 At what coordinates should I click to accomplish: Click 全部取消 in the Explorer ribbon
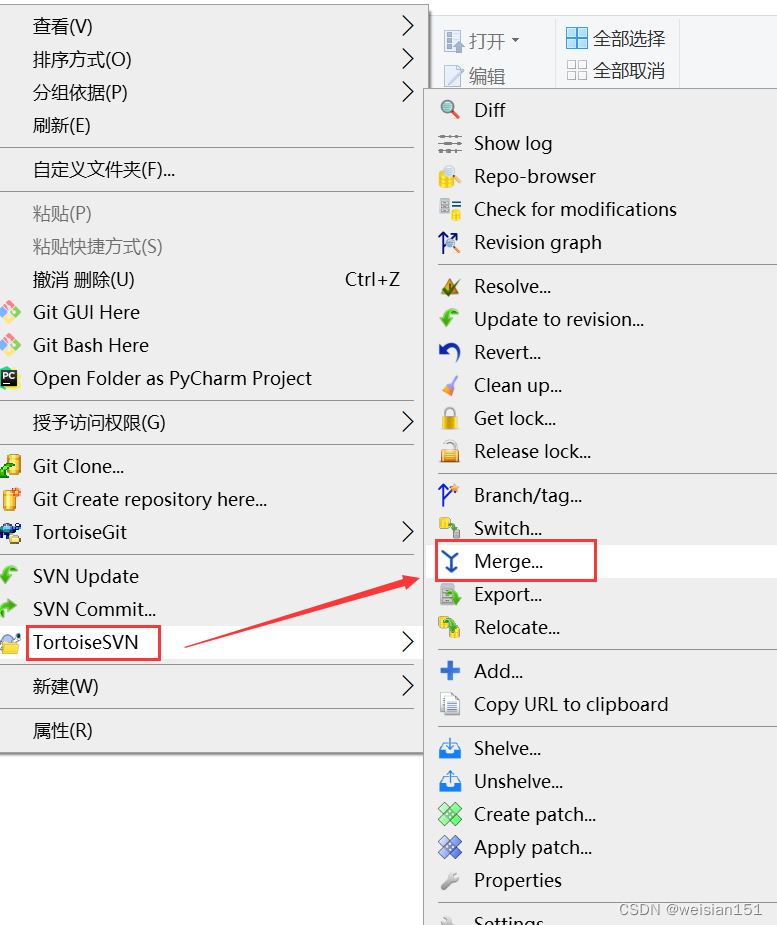[x=615, y=71]
